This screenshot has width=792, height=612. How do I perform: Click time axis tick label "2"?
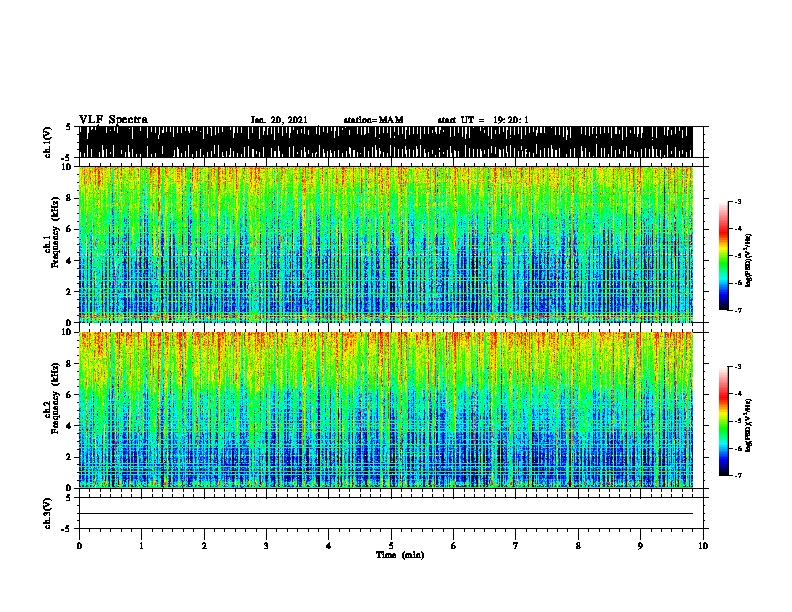[x=204, y=546]
